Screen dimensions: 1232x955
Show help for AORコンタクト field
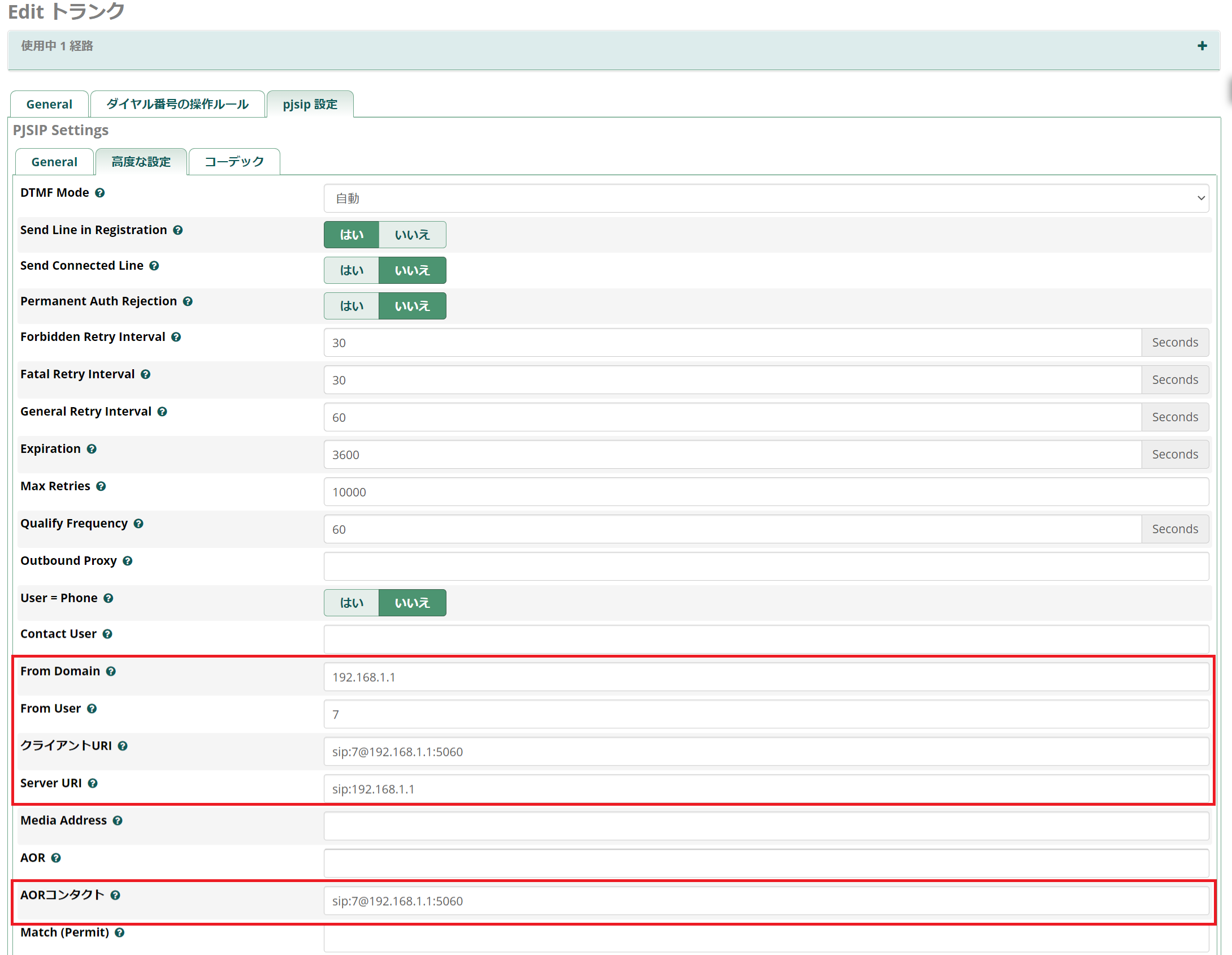(x=115, y=895)
